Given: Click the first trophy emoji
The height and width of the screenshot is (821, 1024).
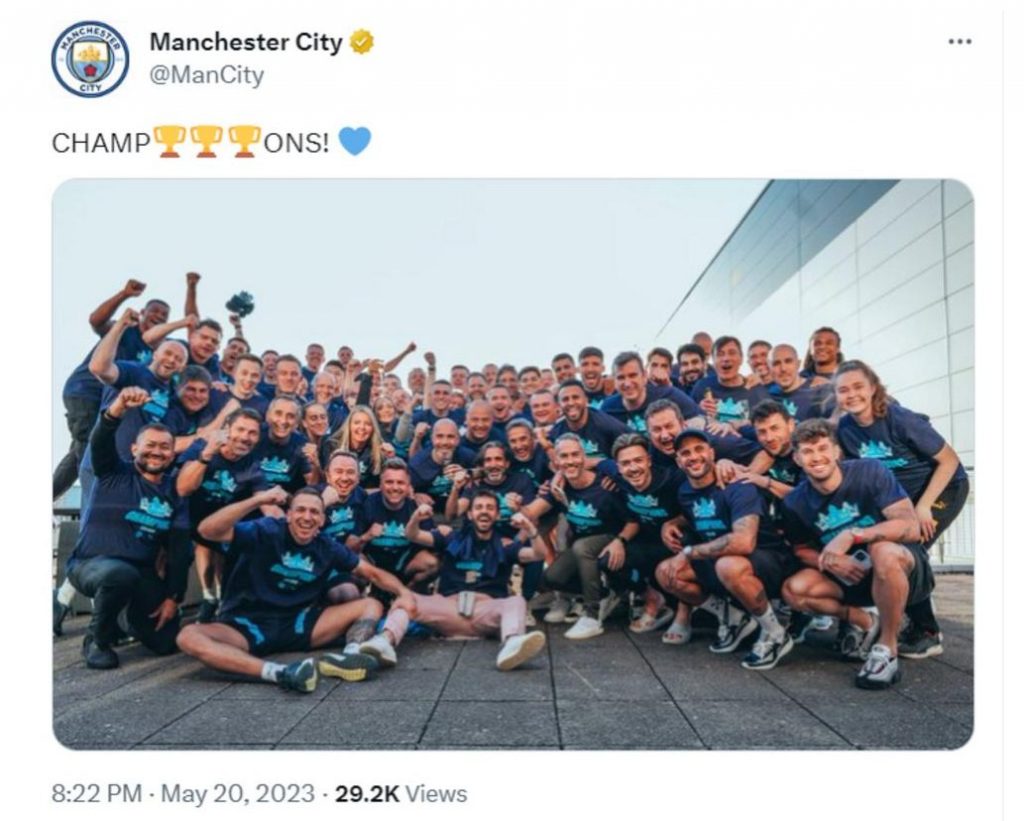Looking at the screenshot, I should coord(170,142).
